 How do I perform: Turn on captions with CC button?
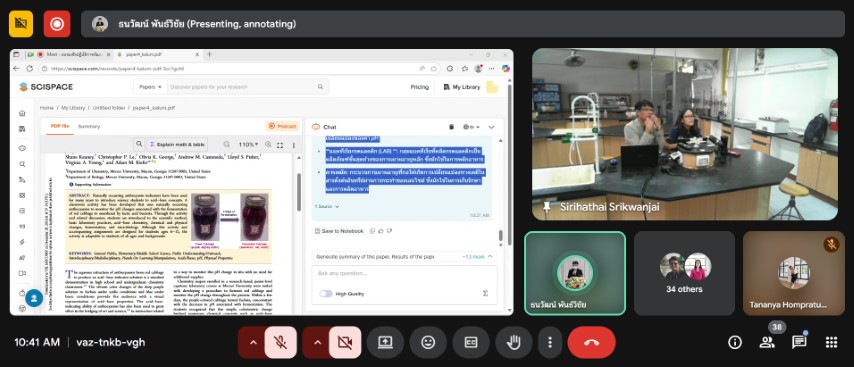pos(471,342)
